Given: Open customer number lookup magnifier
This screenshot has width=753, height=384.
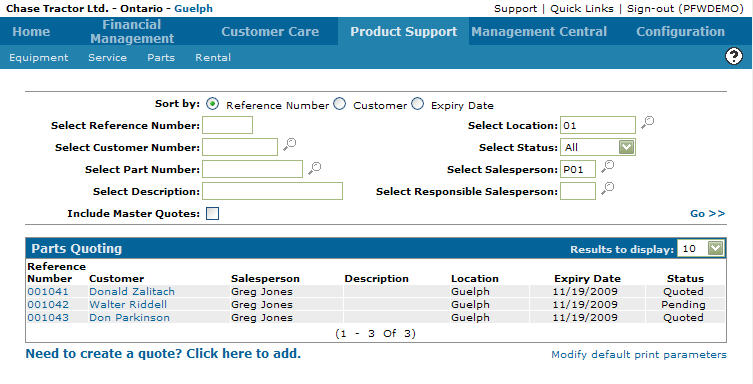Looking at the screenshot, I should click(x=289, y=144).
